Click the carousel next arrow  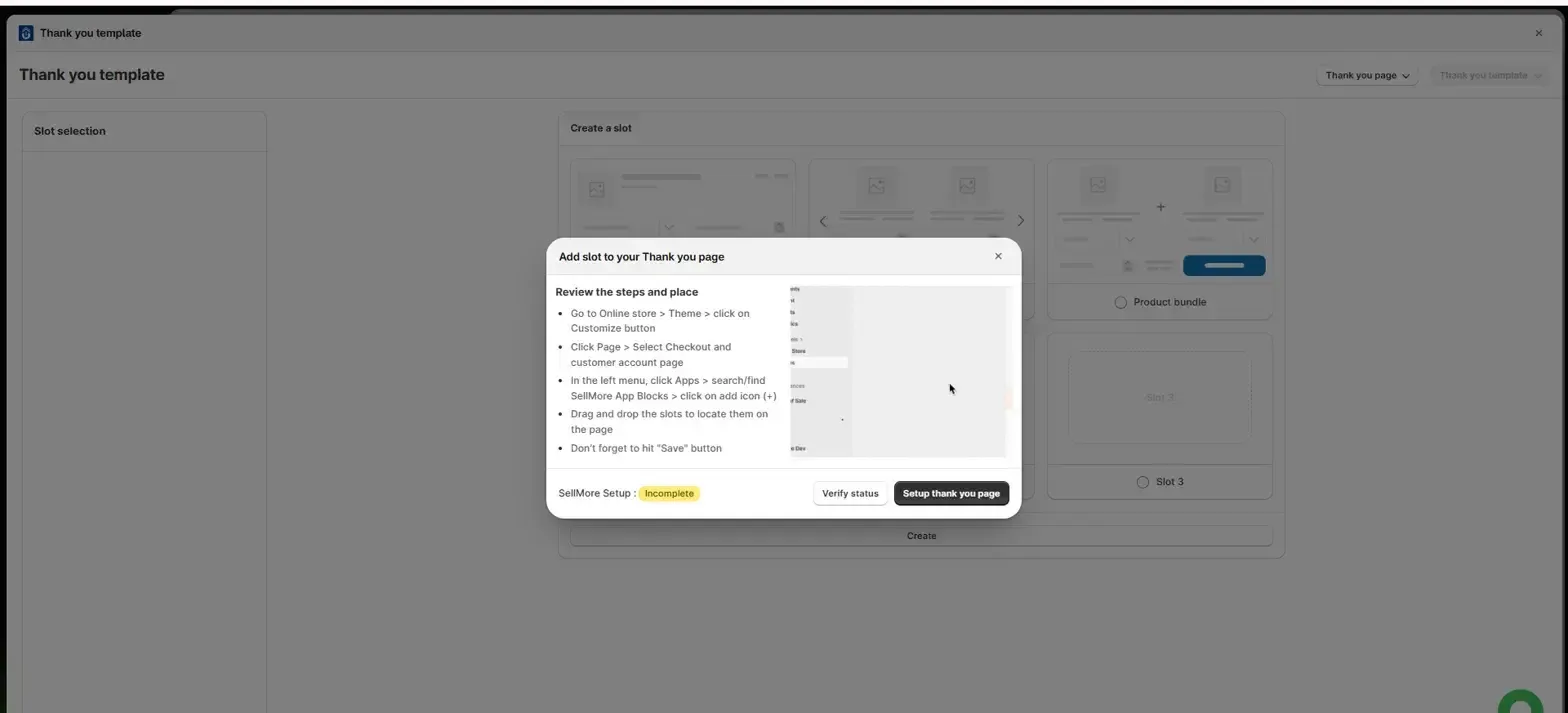[1020, 221]
